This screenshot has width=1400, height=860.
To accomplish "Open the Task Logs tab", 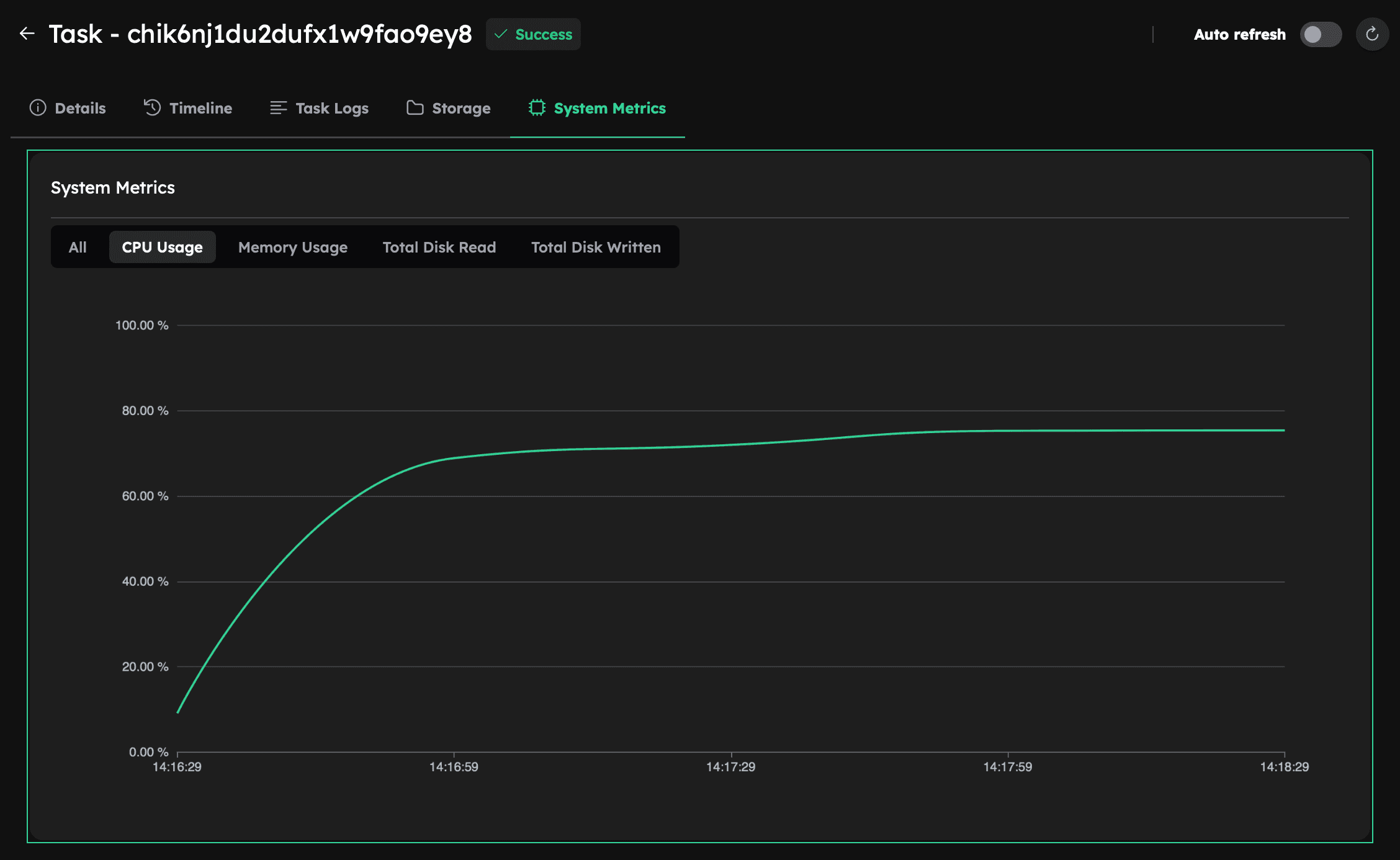I will pos(332,107).
